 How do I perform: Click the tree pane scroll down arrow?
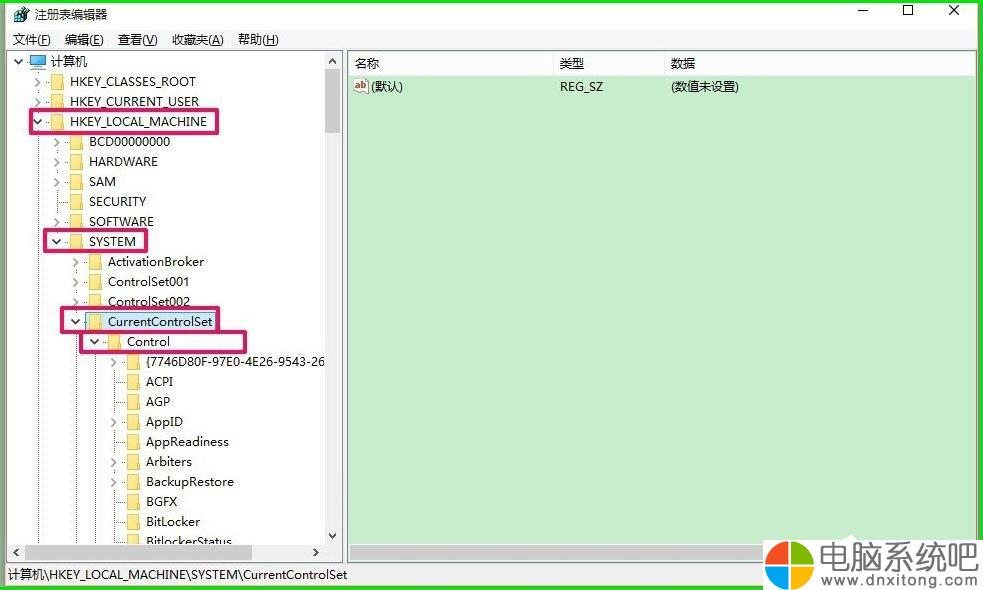click(332, 536)
